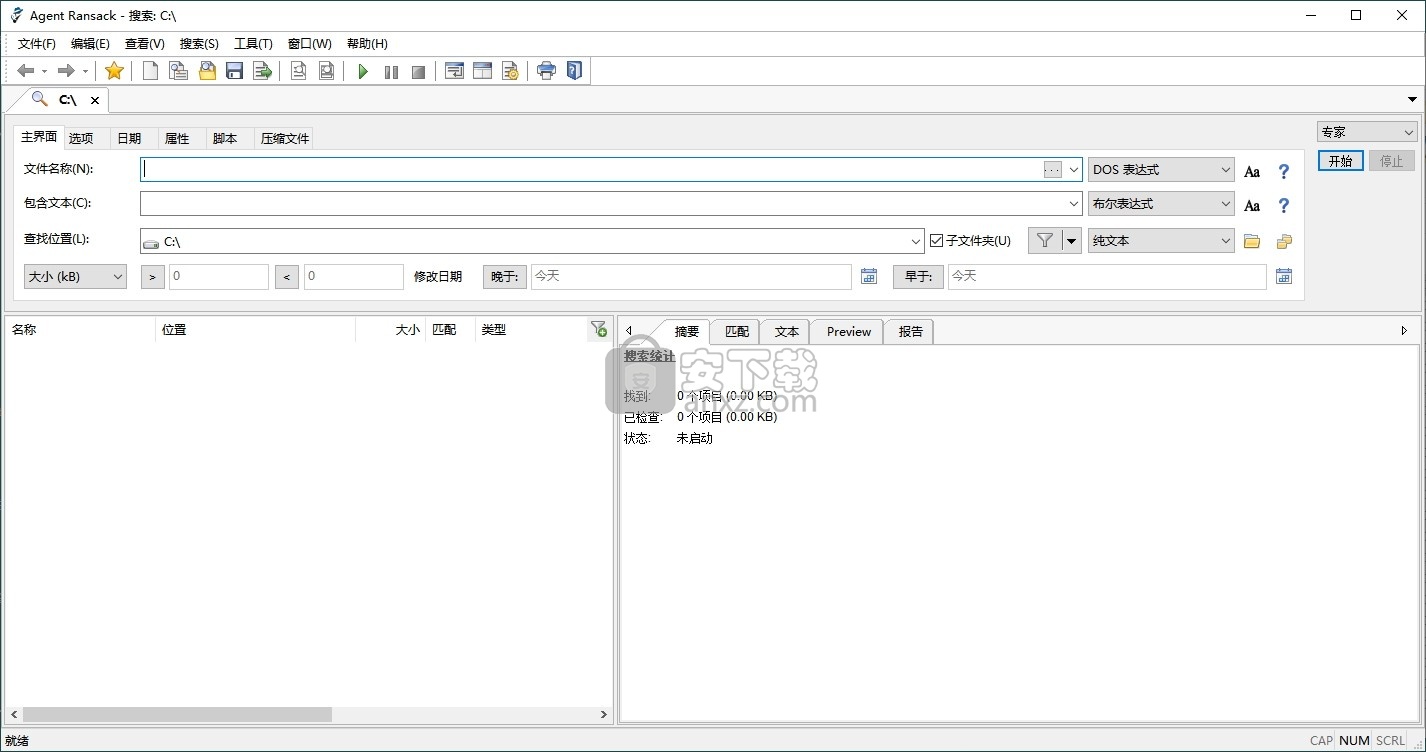This screenshot has width=1426, height=752.
Task: Click the document-over-page toolbar icon
Action: 178,71
